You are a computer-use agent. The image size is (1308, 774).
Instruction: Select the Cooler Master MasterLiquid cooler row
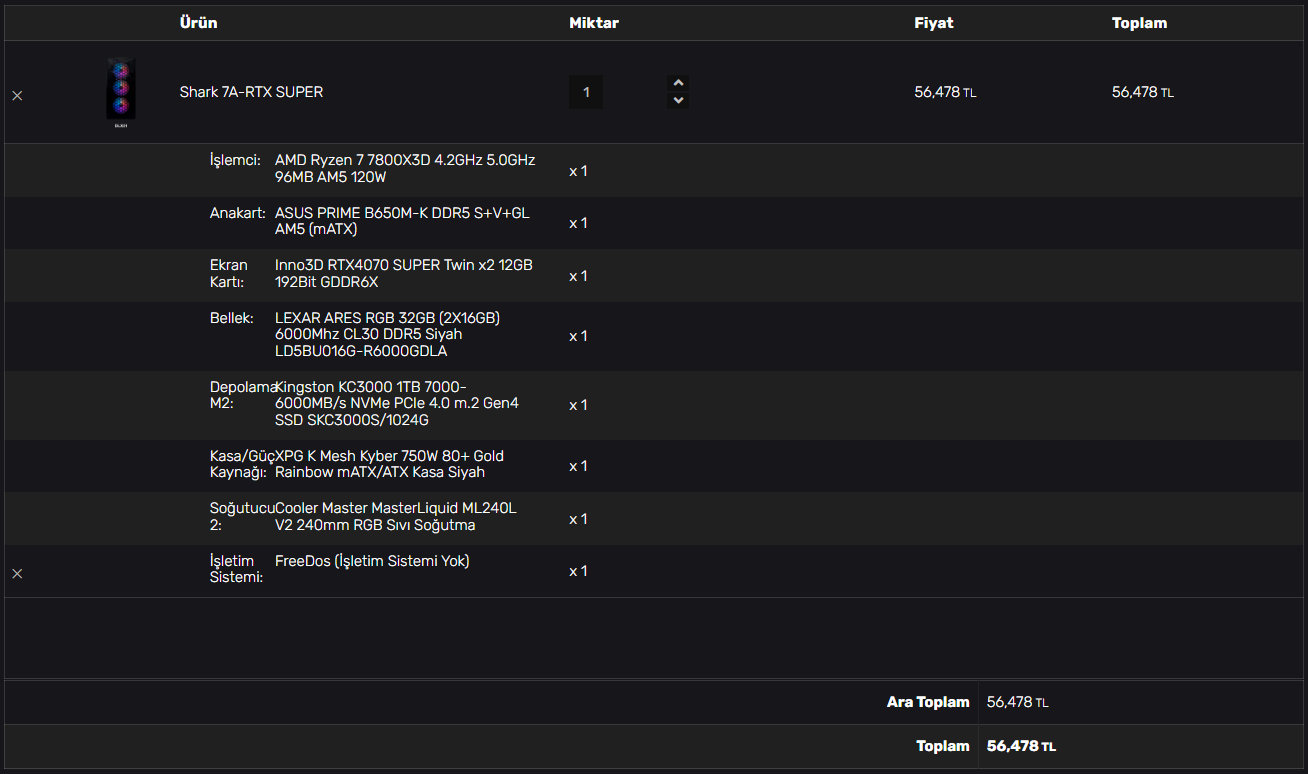click(x=395, y=517)
